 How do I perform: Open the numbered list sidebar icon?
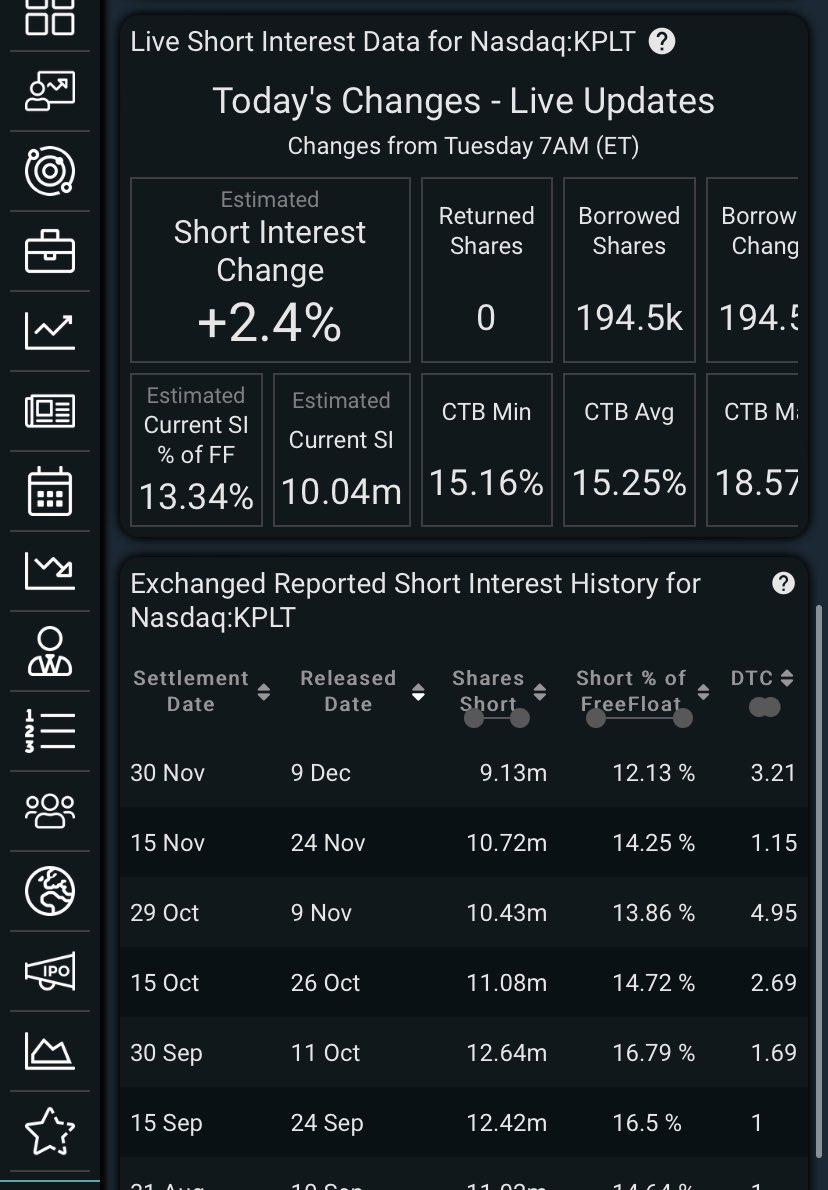coord(50,731)
